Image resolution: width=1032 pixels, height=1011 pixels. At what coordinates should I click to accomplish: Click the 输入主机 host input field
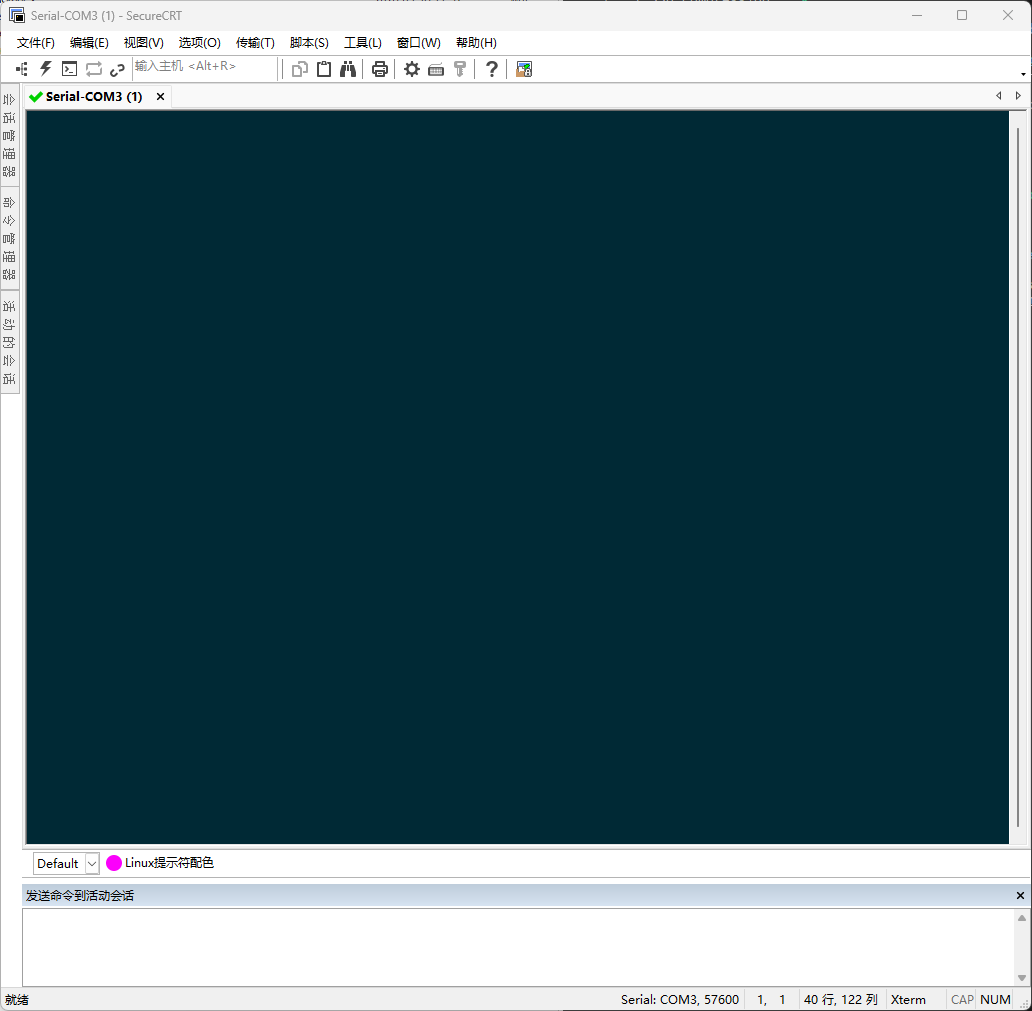(205, 66)
